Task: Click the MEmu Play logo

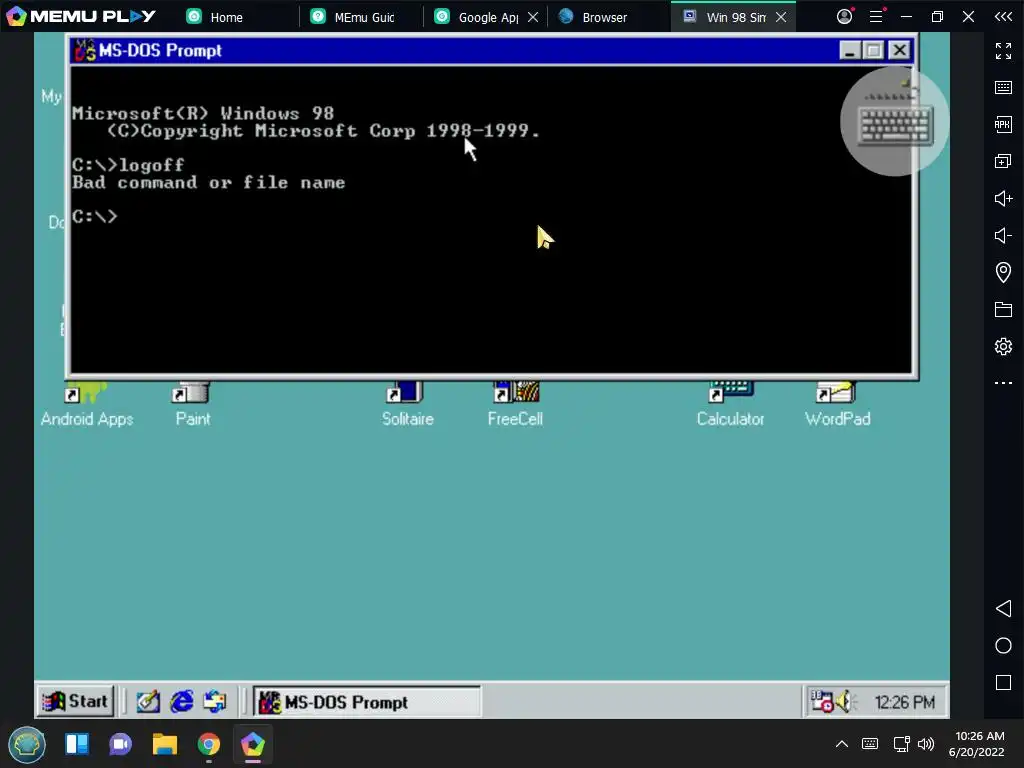Action: [80, 16]
